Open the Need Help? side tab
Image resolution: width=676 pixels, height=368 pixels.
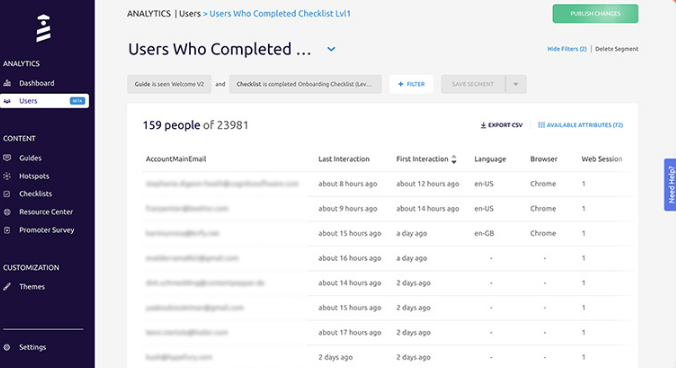tap(670, 185)
